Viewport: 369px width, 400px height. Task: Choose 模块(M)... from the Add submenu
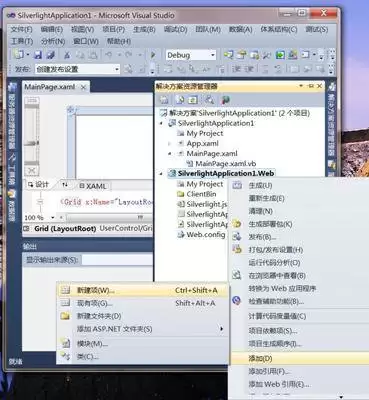[x=143, y=344]
